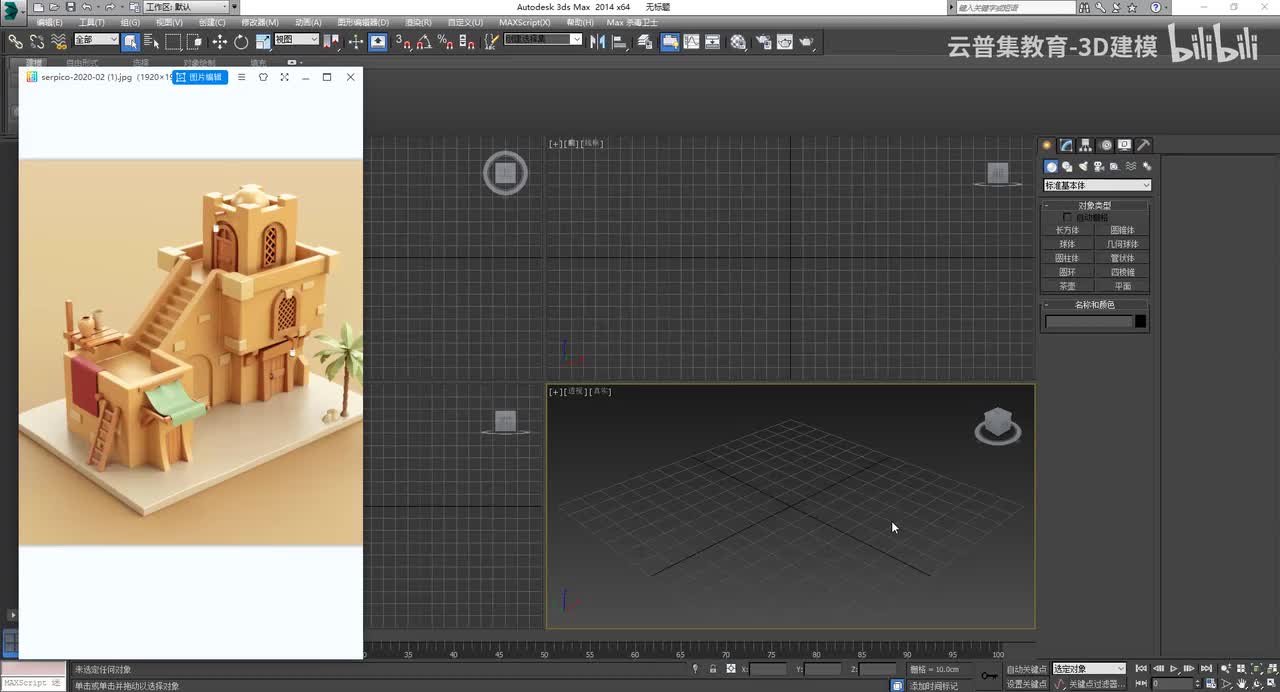Enable the 自动栅格 checkbox

coord(1068,217)
